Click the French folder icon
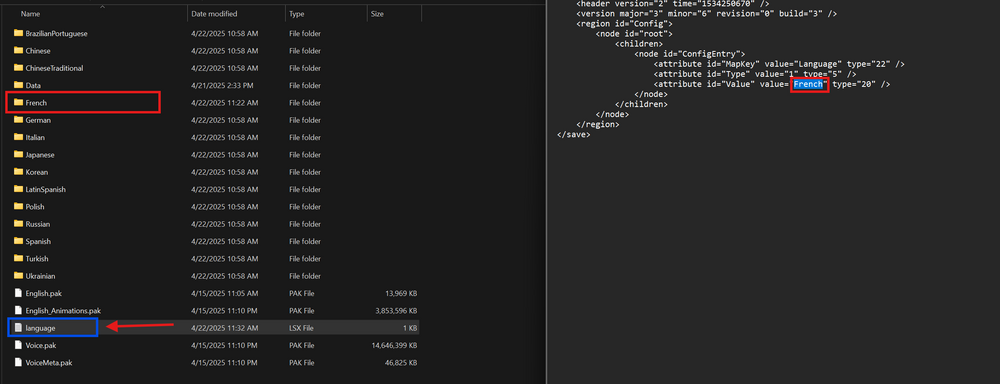 pos(18,103)
